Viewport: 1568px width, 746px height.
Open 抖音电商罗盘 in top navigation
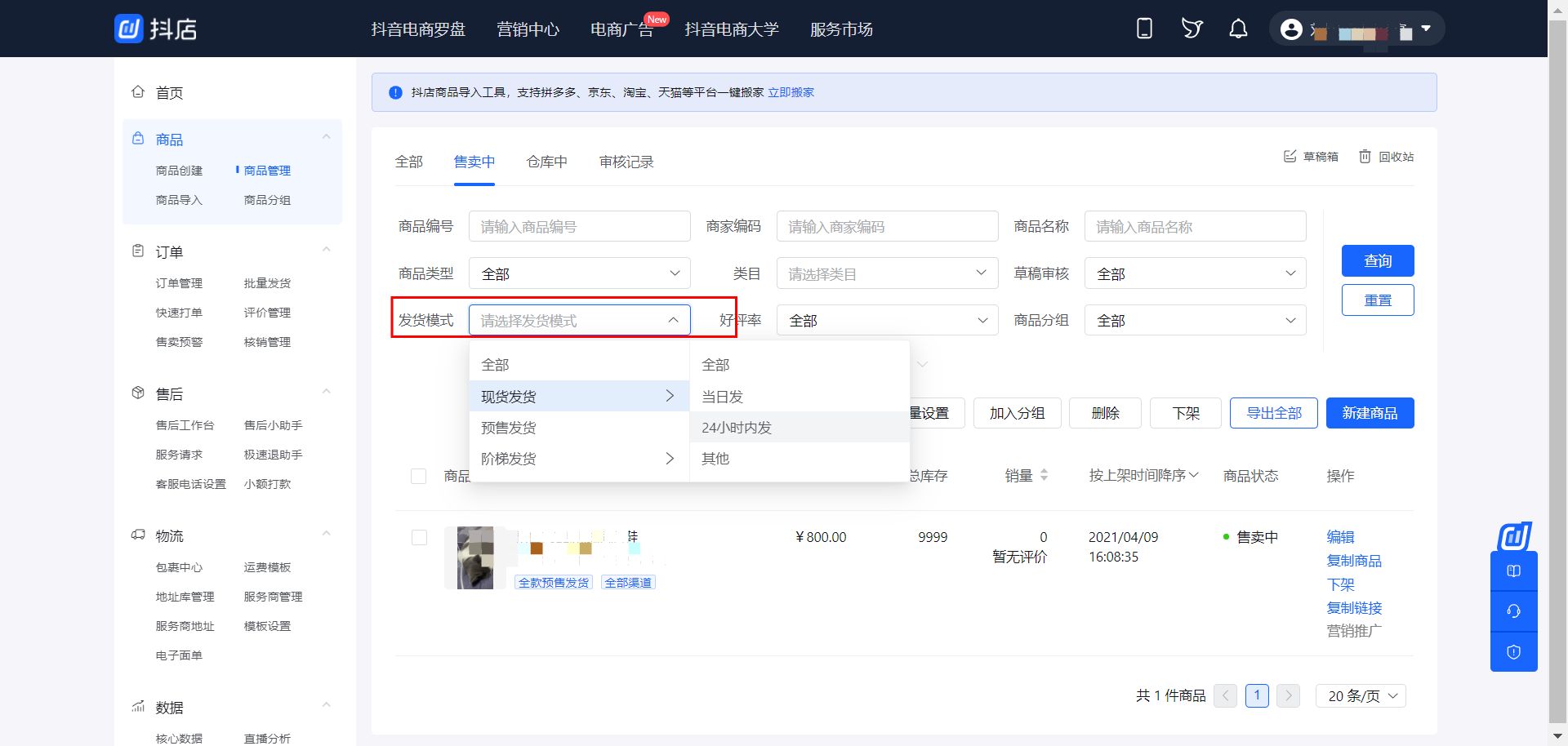(x=418, y=29)
